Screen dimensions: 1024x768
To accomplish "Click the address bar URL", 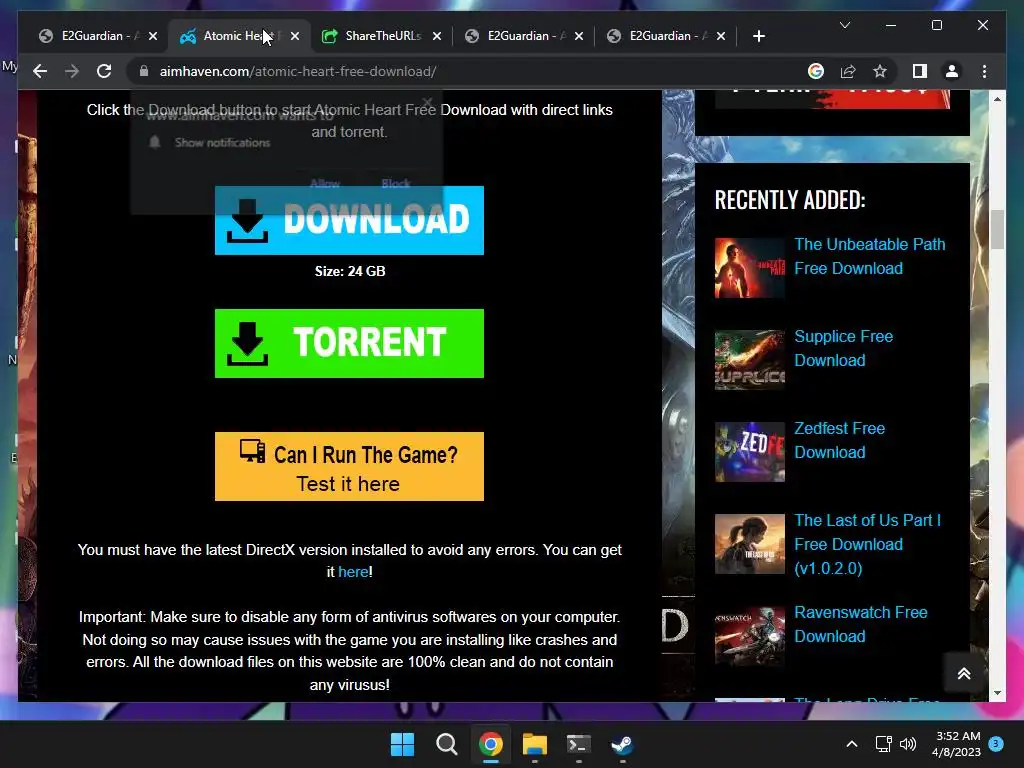I will coord(298,71).
